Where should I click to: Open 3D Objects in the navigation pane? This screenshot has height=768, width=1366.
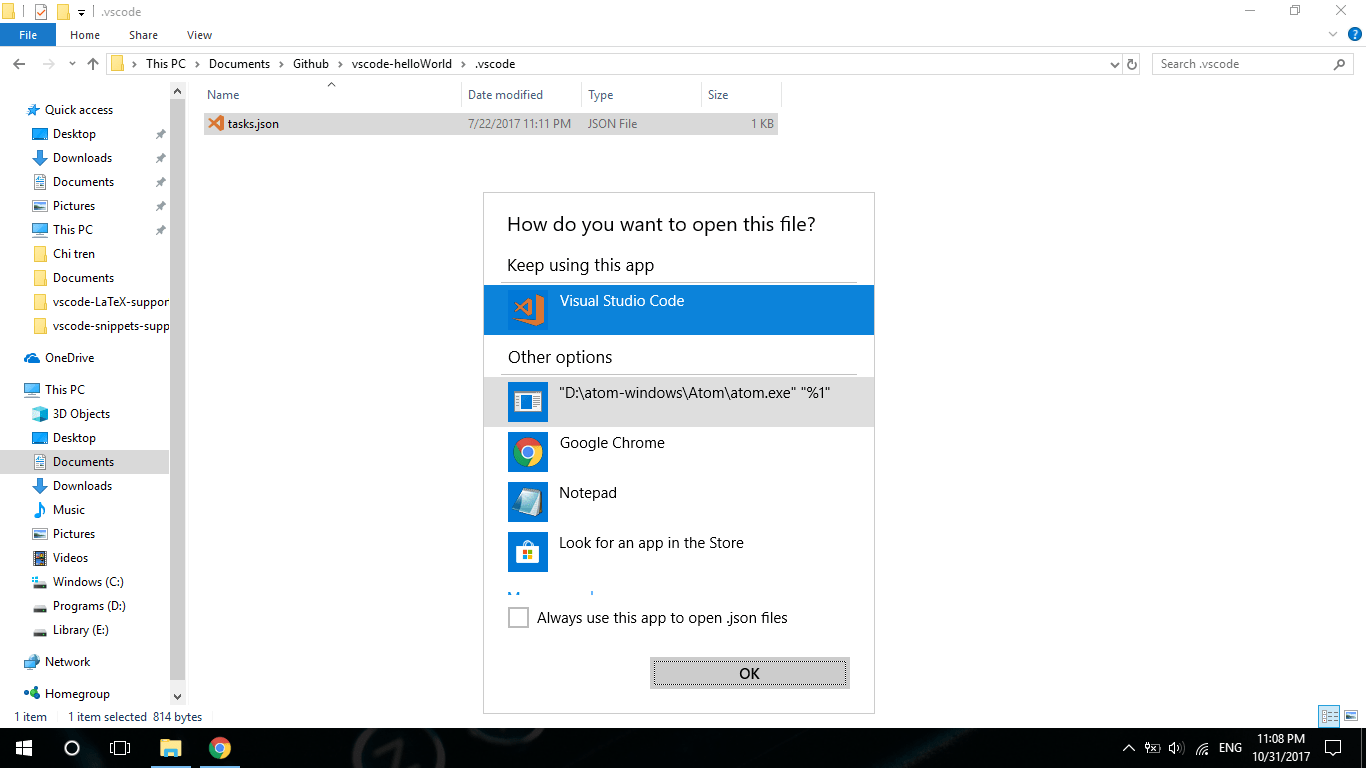(x=81, y=414)
